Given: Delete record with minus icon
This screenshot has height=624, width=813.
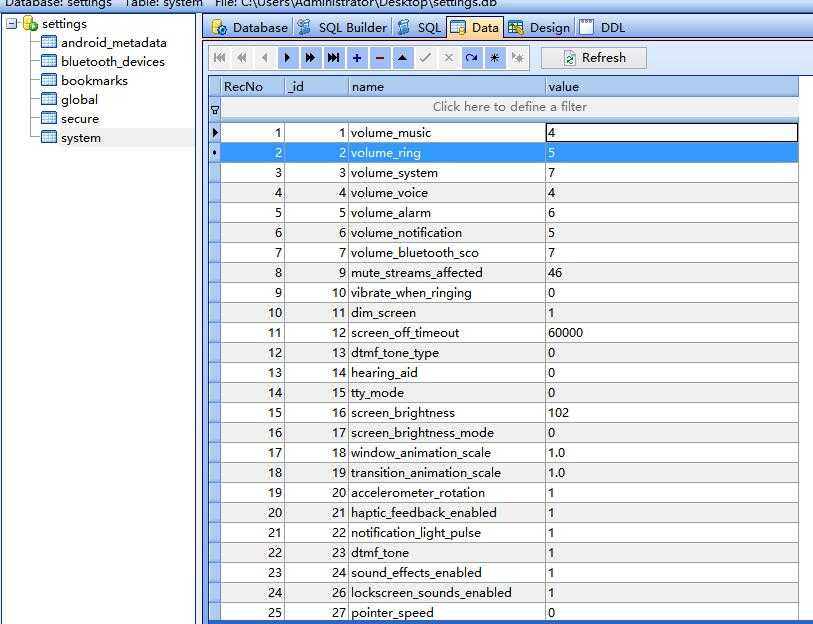Looking at the screenshot, I should 380,58.
